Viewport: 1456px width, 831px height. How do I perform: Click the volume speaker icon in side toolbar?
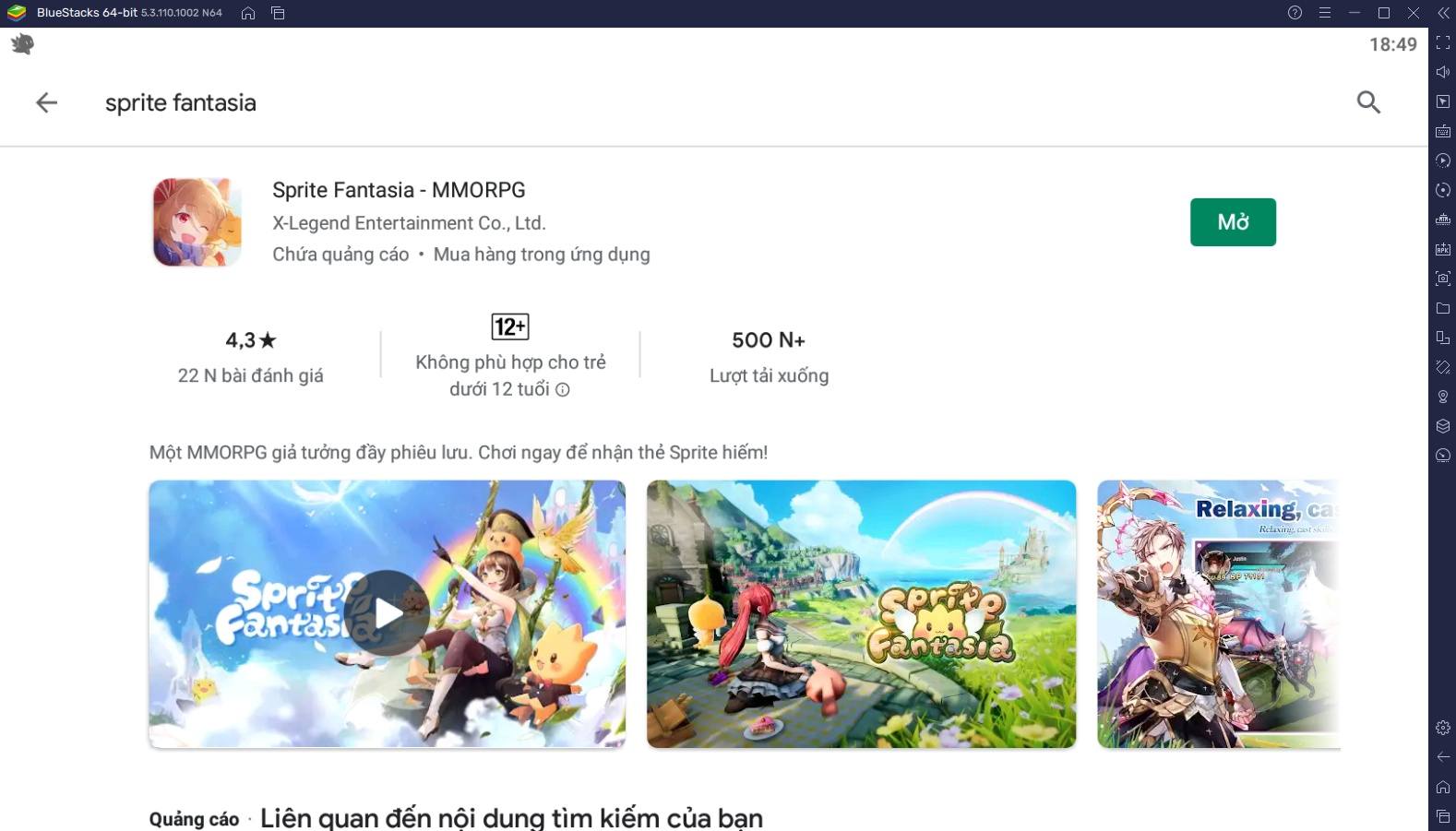(x=1443, y=72)
